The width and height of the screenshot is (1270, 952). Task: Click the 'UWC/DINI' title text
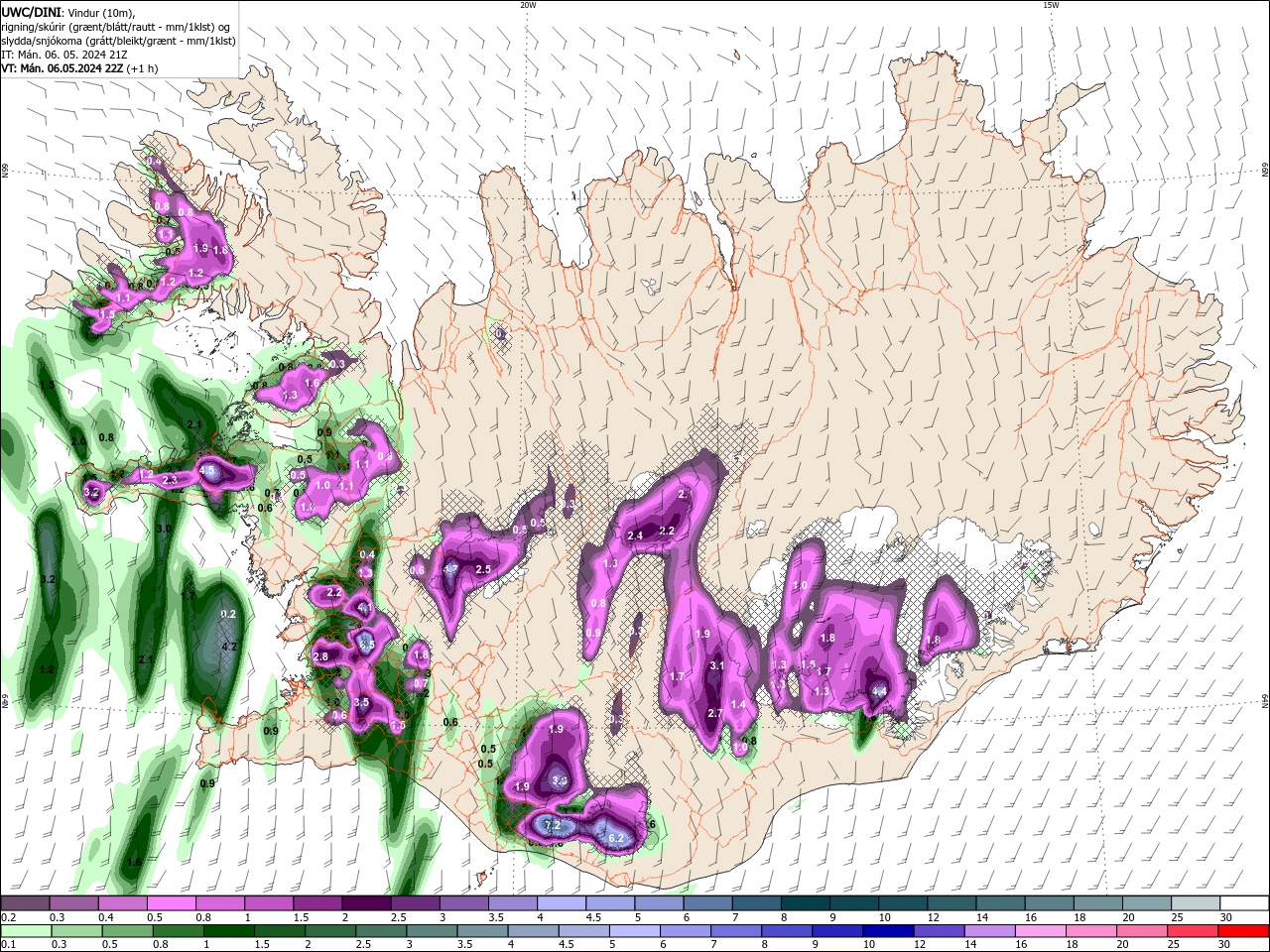(31, 12)
